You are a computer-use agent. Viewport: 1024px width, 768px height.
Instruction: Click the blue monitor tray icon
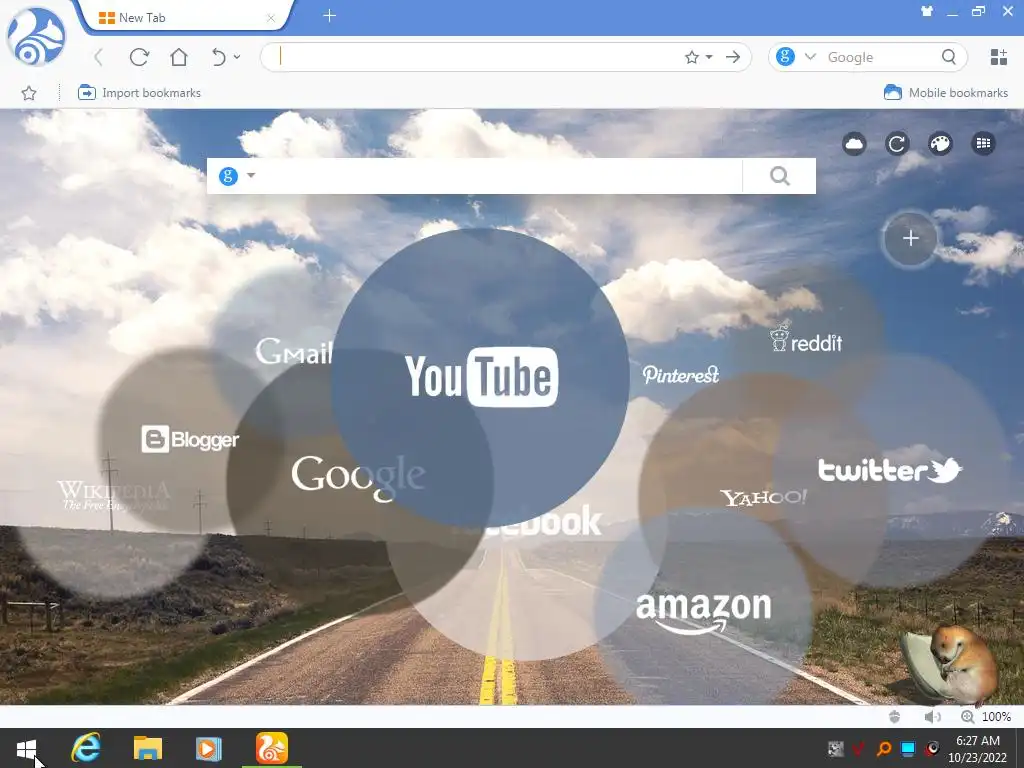click(908, 749)
